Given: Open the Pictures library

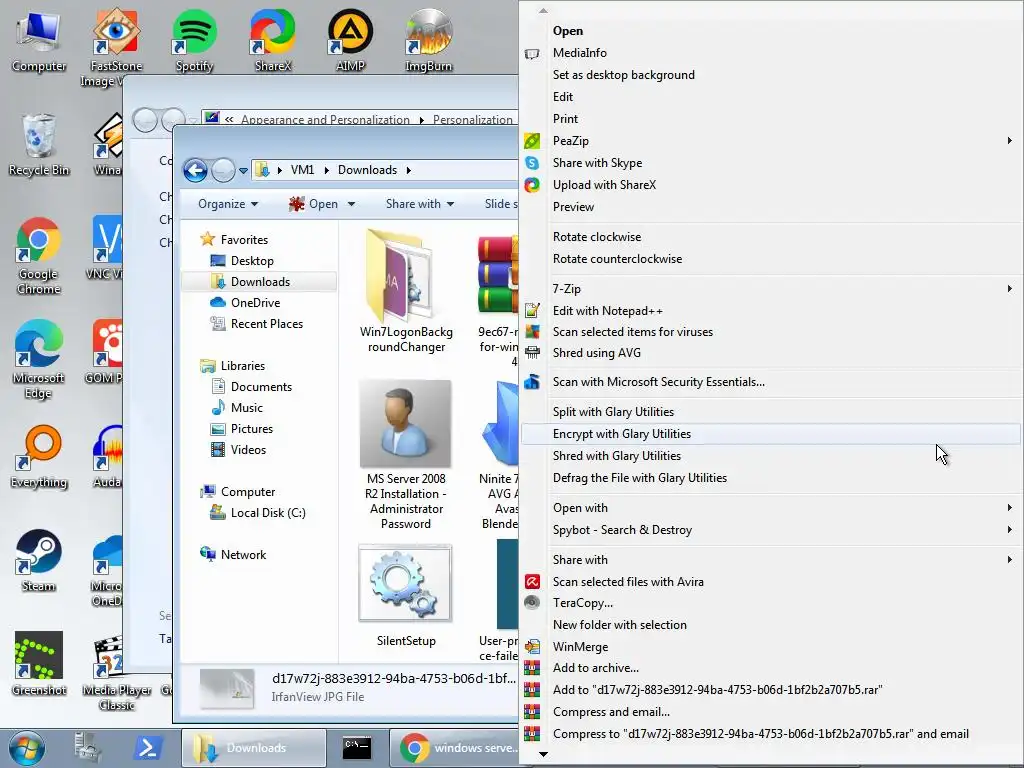Looking at the screenshot, I should (x=251, y=428).
